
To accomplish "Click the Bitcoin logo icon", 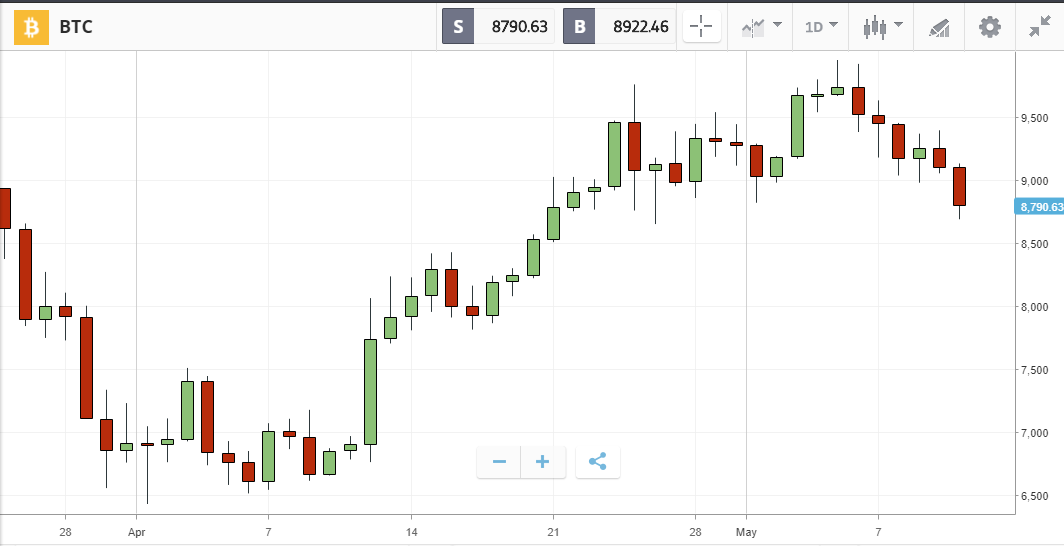I will pos(31,27).
